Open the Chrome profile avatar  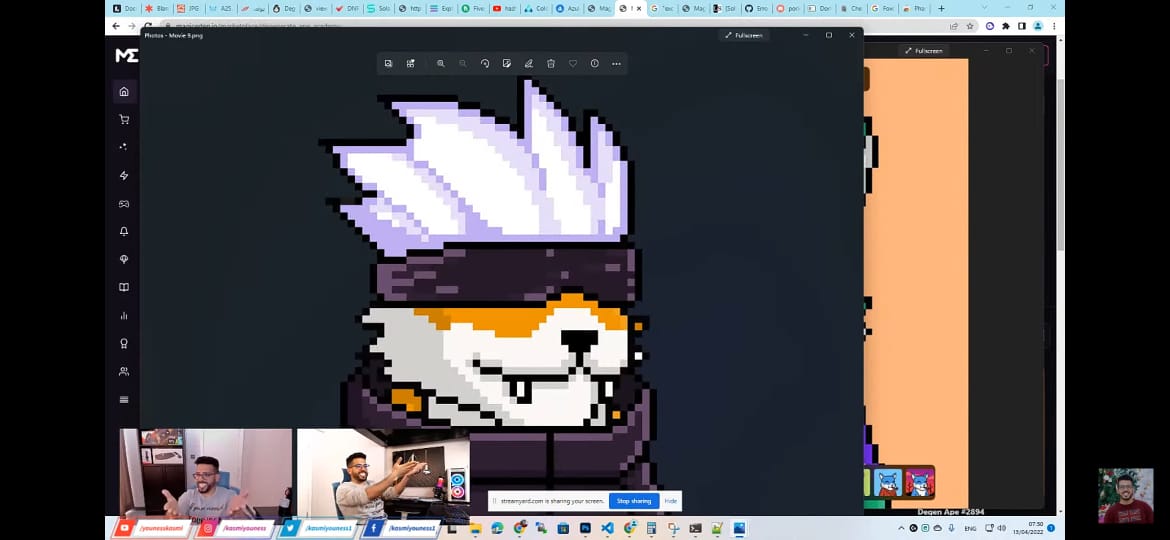(x=1037, y=25)
